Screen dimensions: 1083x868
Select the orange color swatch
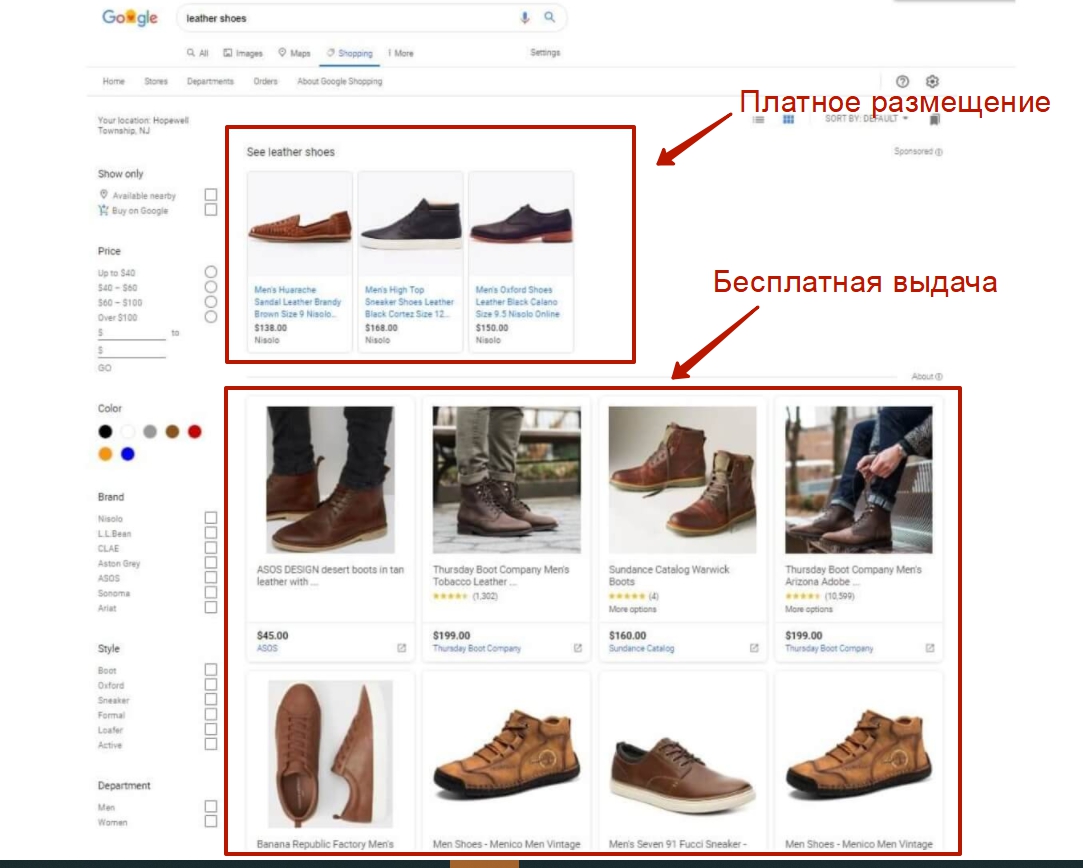[105, 454]
